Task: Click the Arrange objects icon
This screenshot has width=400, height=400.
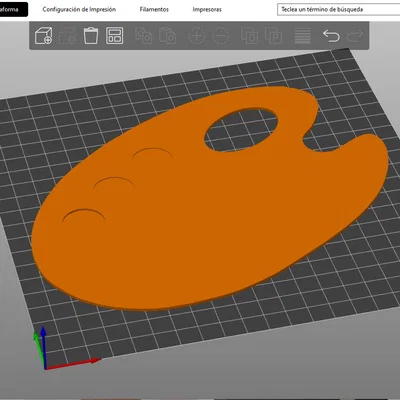Action: pyautogui.click(x=114, y=36)
